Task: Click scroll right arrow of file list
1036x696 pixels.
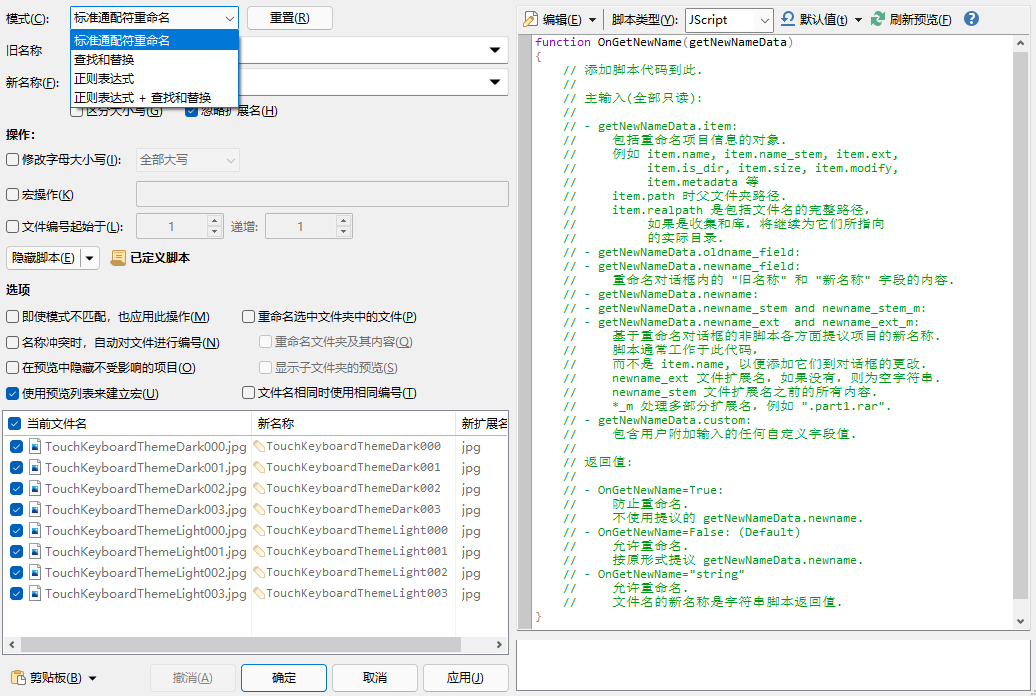Action: (499, 644)
